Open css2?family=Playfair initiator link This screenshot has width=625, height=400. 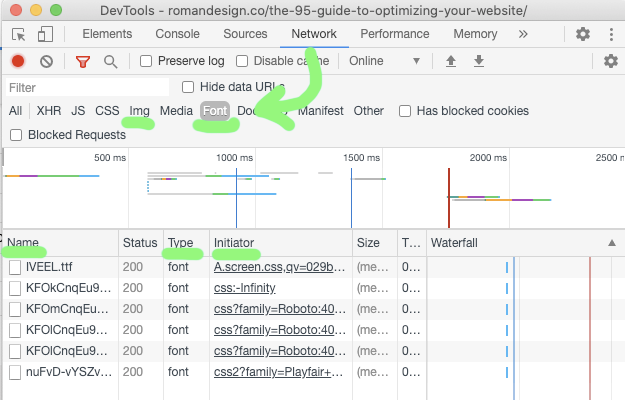(278, 372)
